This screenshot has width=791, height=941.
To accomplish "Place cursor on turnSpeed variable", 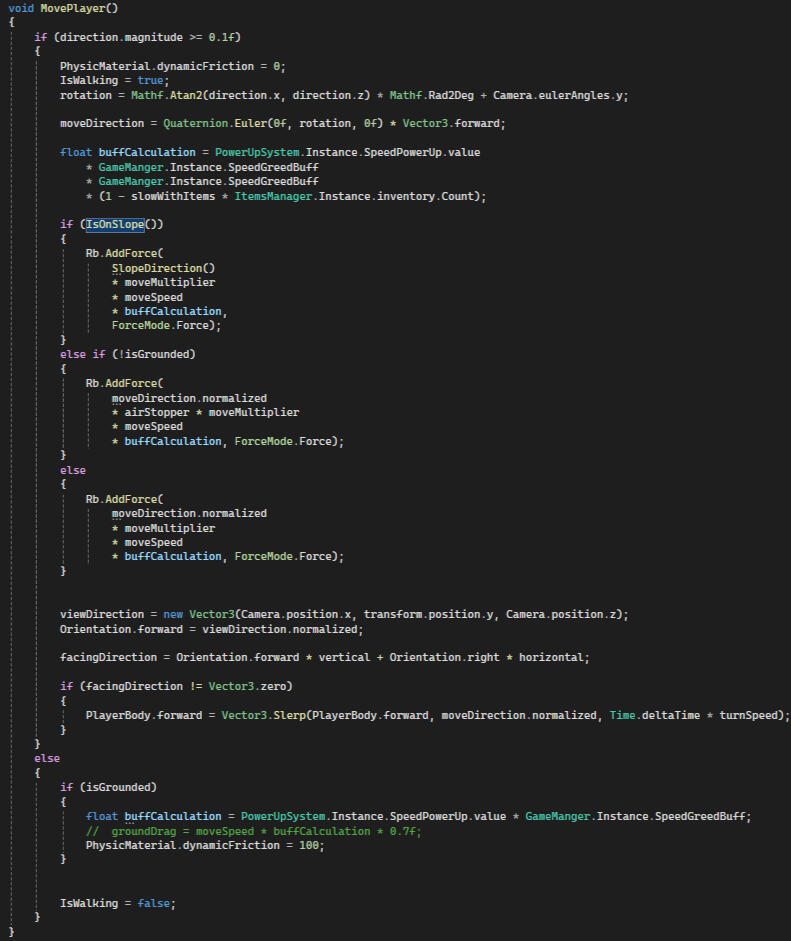I will point(758,714).
